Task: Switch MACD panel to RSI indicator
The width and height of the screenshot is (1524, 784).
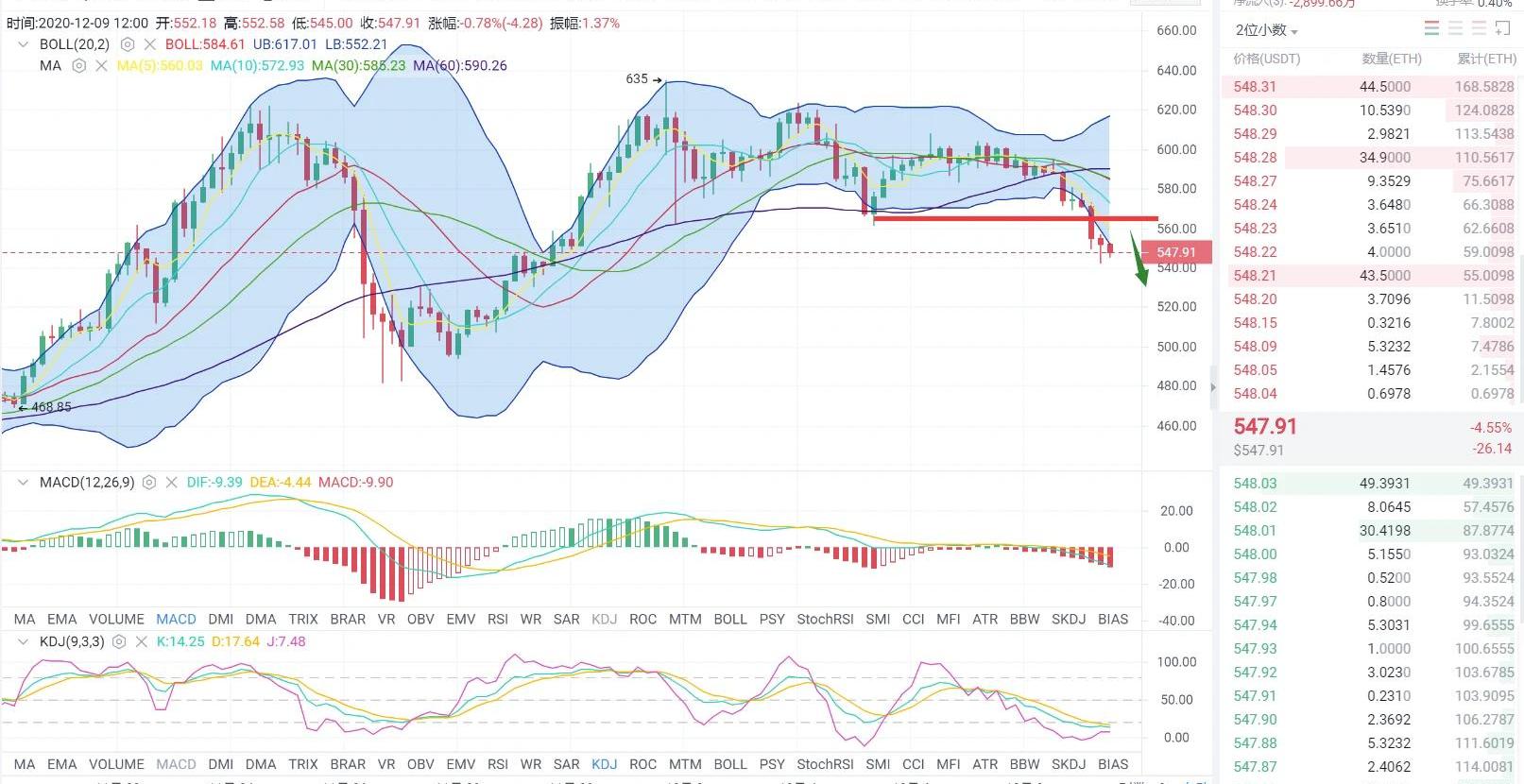Action: click(x=498, y=620)
